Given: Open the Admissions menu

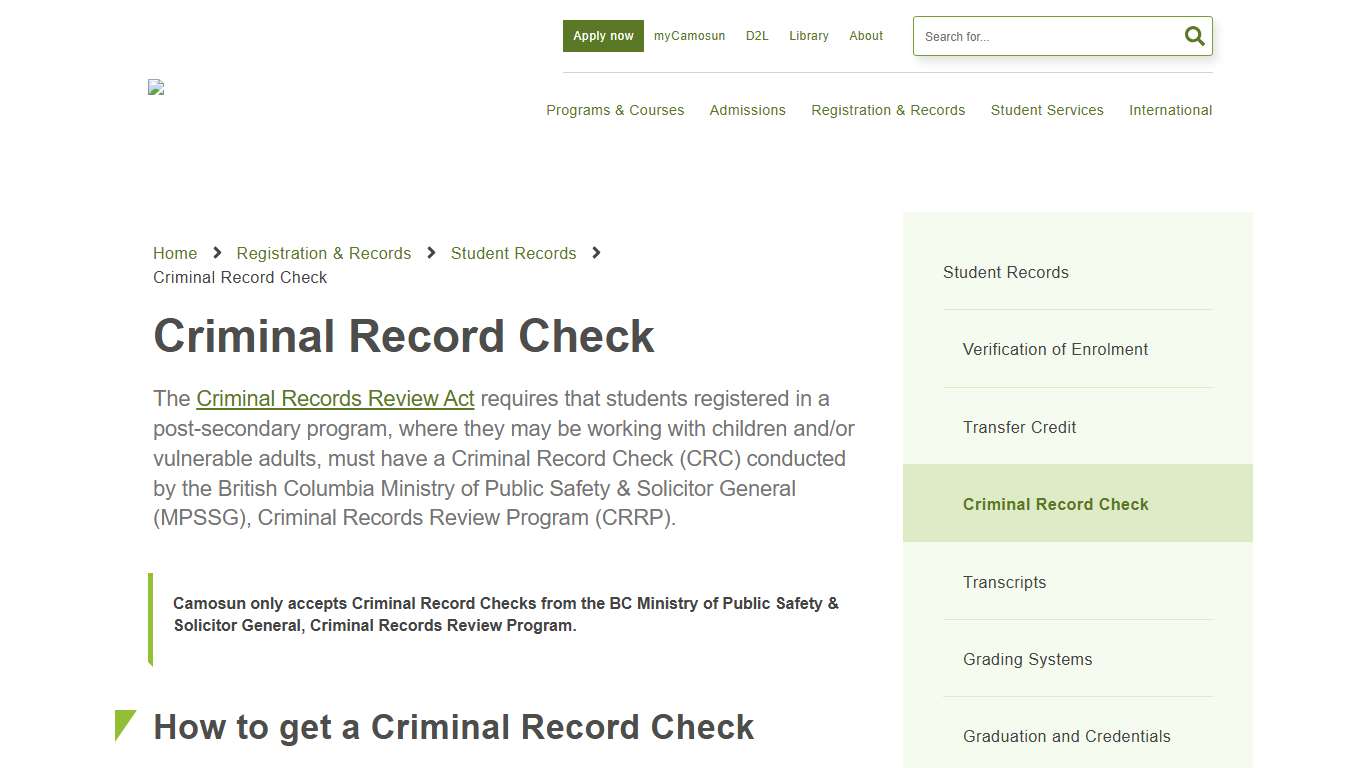Looking at the screenshot, I should [747, 110].
